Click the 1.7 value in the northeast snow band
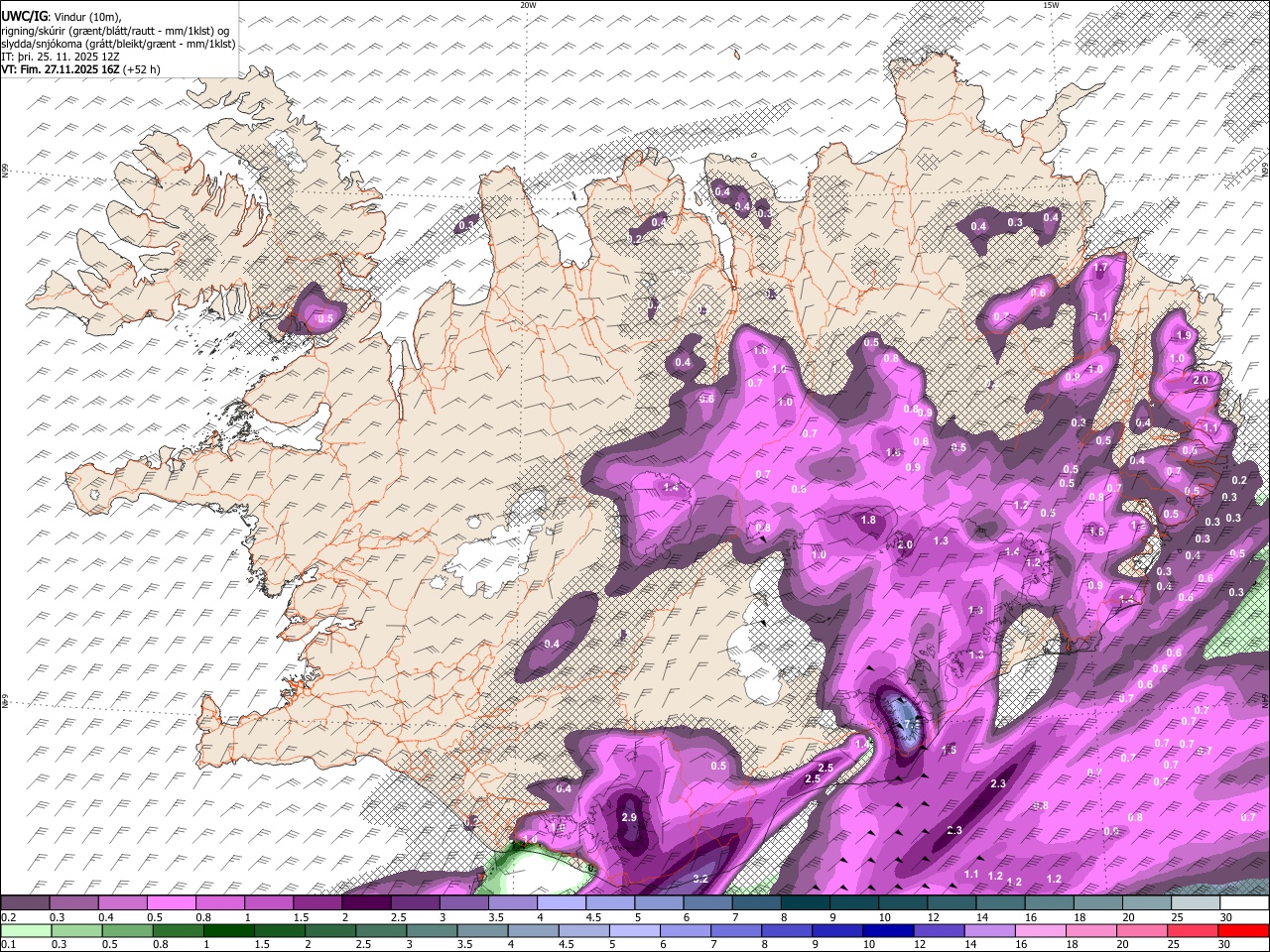The height and width of the screenshot is (952, 1270). coord(1100,268)
